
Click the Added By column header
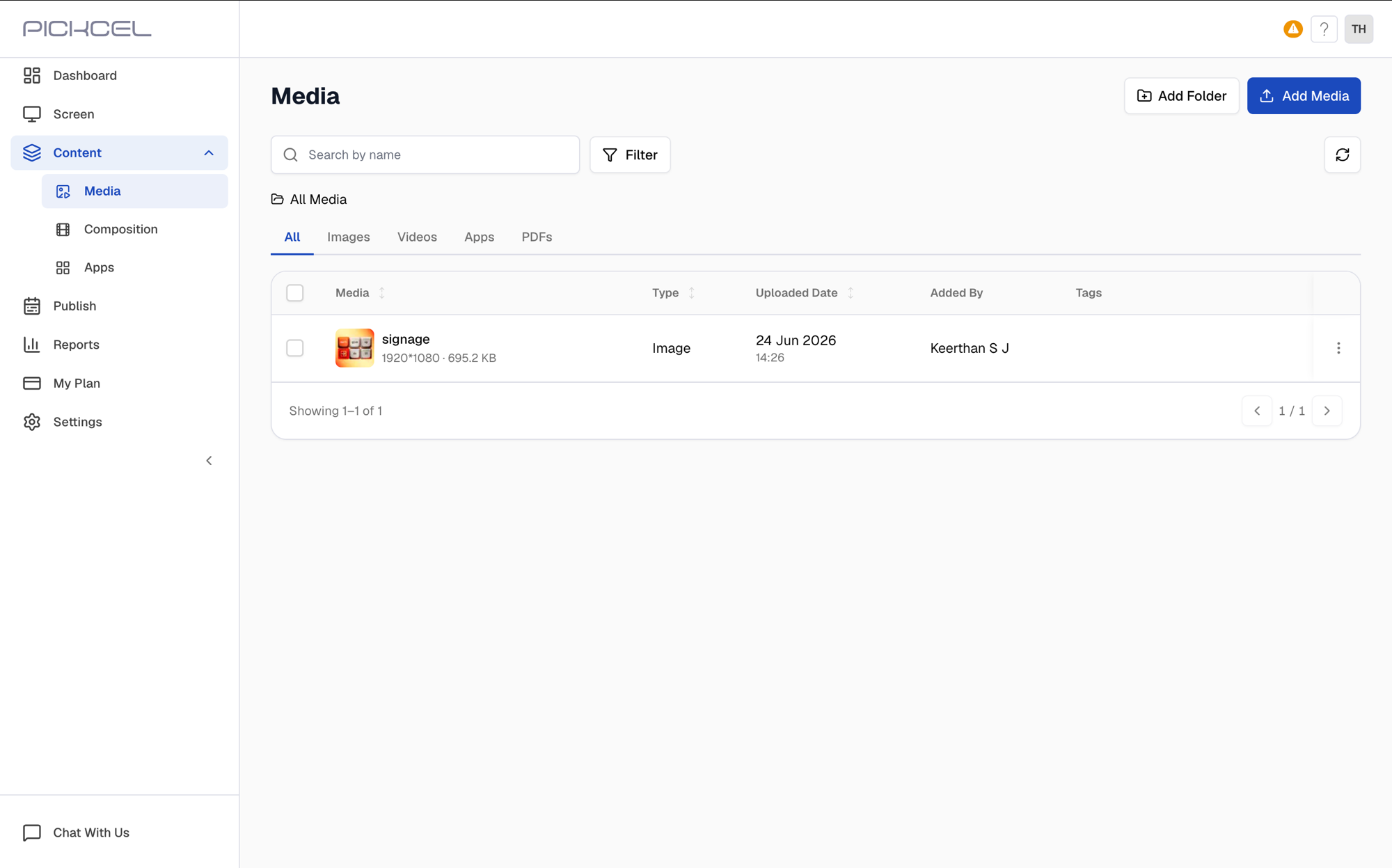(x=956, y=293)
